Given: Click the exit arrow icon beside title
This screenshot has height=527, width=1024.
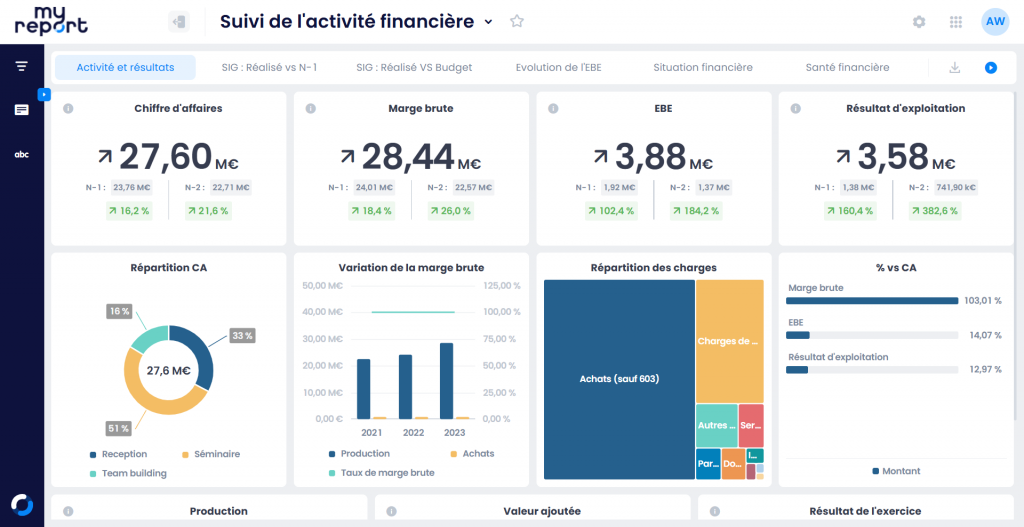Looking at the screenshot, I should [x=179, y=21].
